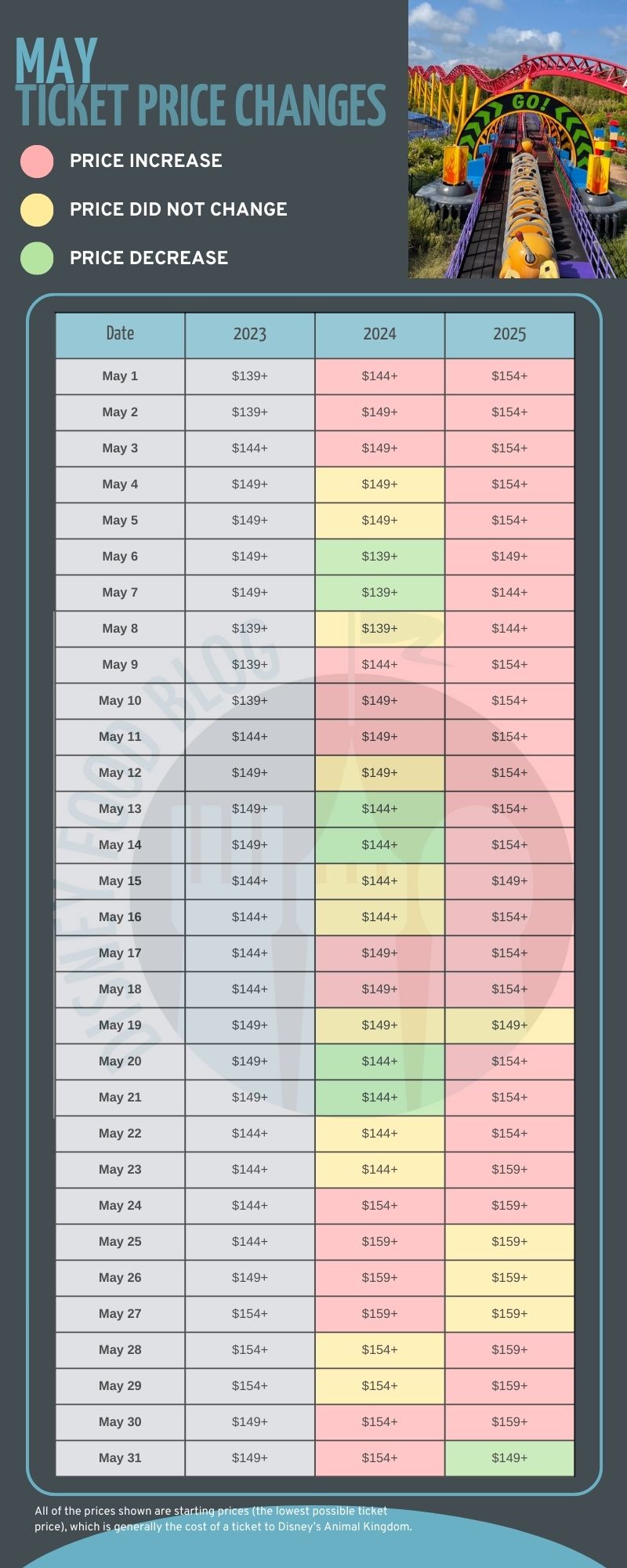Viewport: 627px width, 1568px height.
Task: Click the May 19 2025 yellow price cell
Action: point(509,1025)
